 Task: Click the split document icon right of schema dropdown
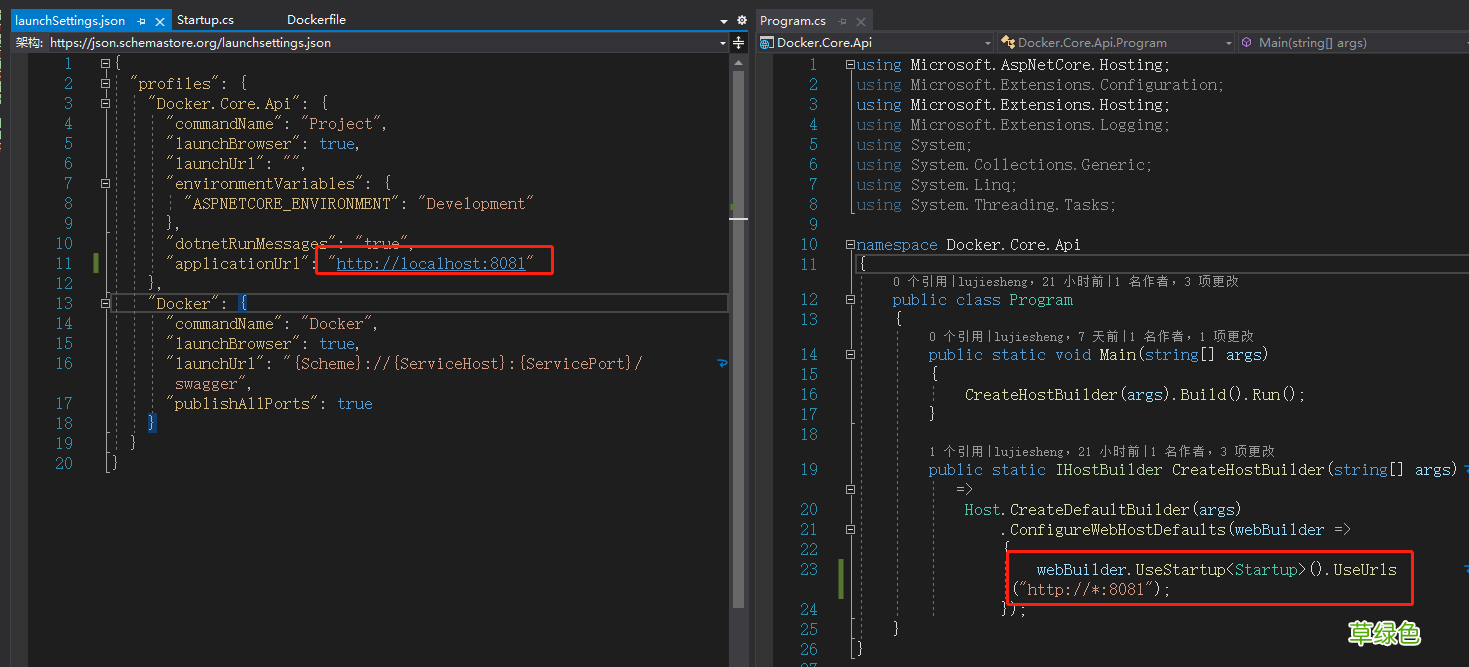(739, 42)
